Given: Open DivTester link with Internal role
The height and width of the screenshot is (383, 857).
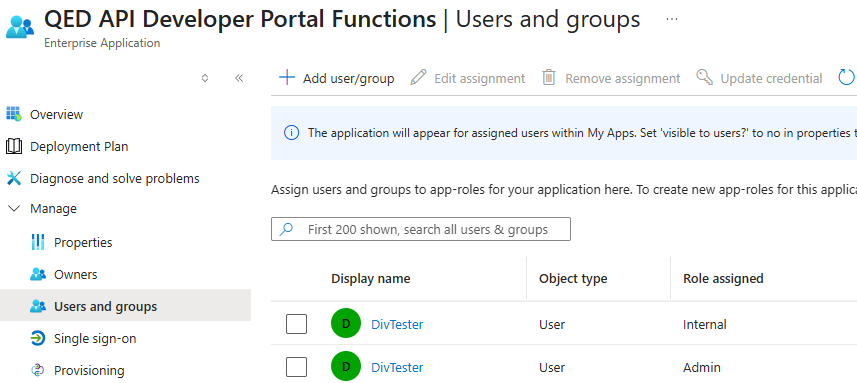Looking at the screenshot, I should pyautogui.click(x=397, y=325).
